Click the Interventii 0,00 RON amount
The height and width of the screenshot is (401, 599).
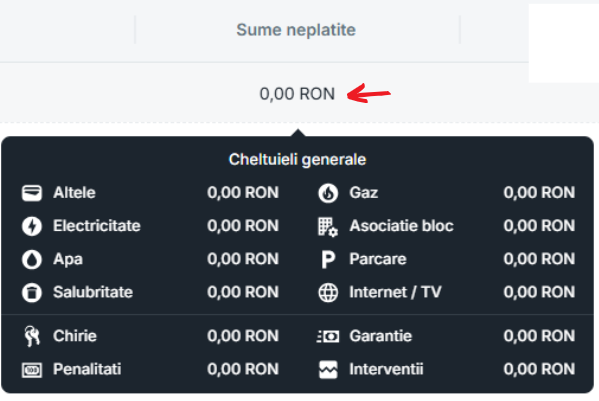click(x=539, y=369)
